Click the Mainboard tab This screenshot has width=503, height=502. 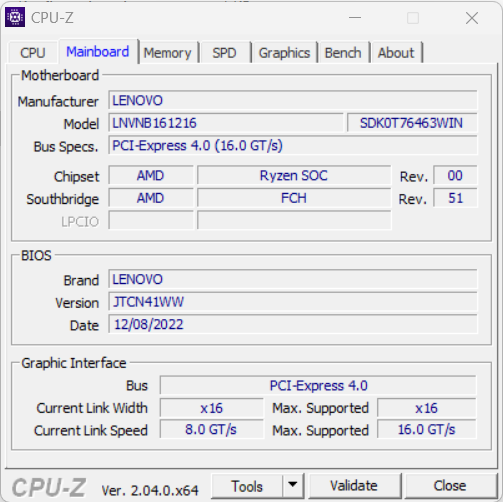coord(98,52)
